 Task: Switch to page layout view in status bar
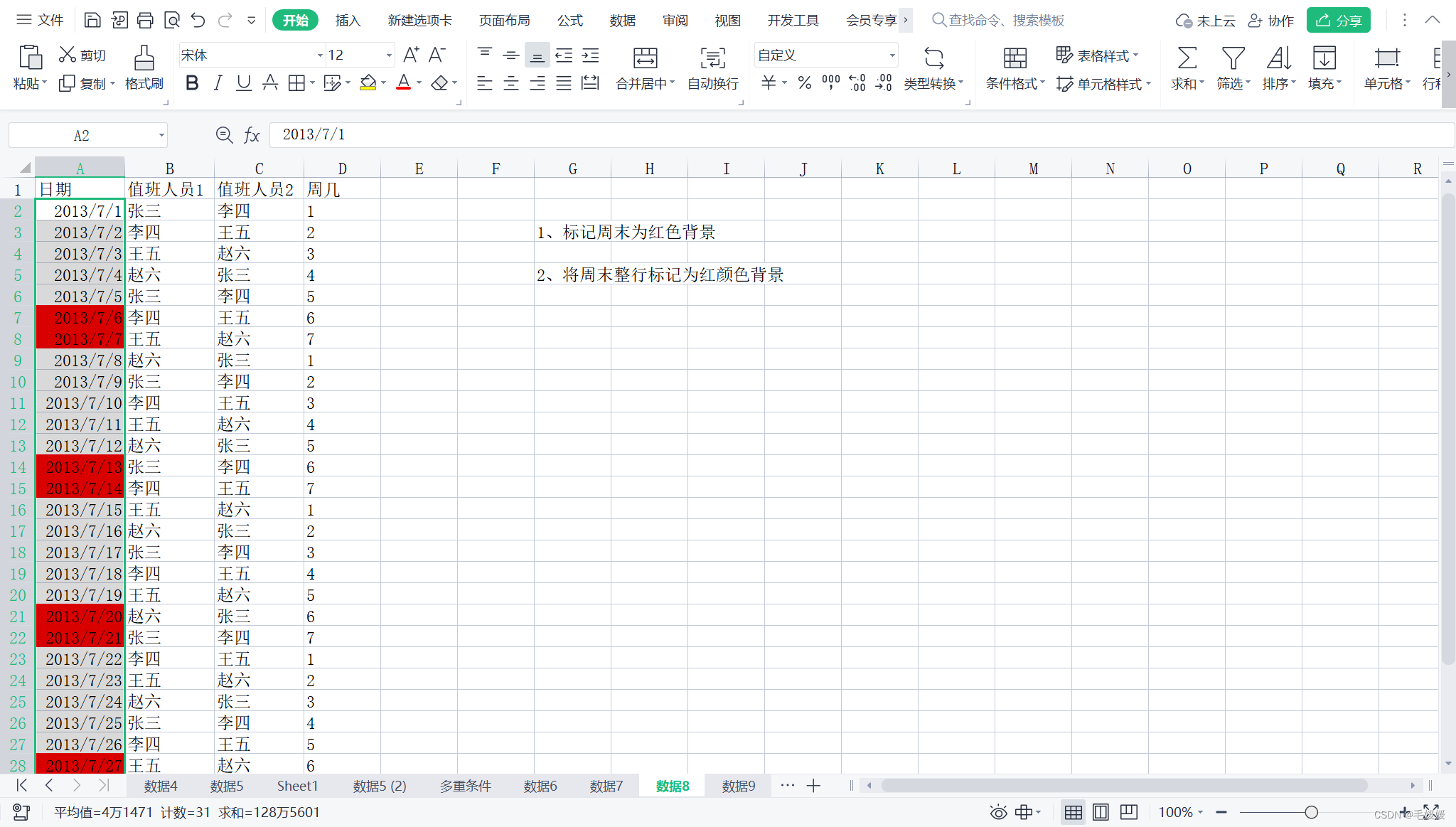[x=1101, y=812]
